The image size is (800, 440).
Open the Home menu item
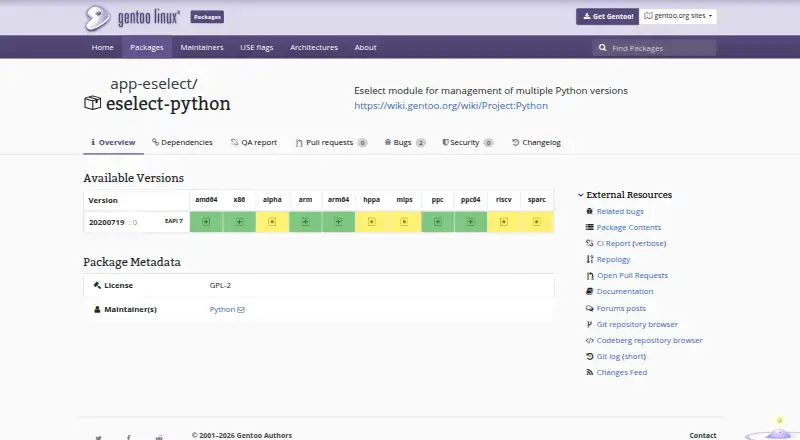pos(103,47)
